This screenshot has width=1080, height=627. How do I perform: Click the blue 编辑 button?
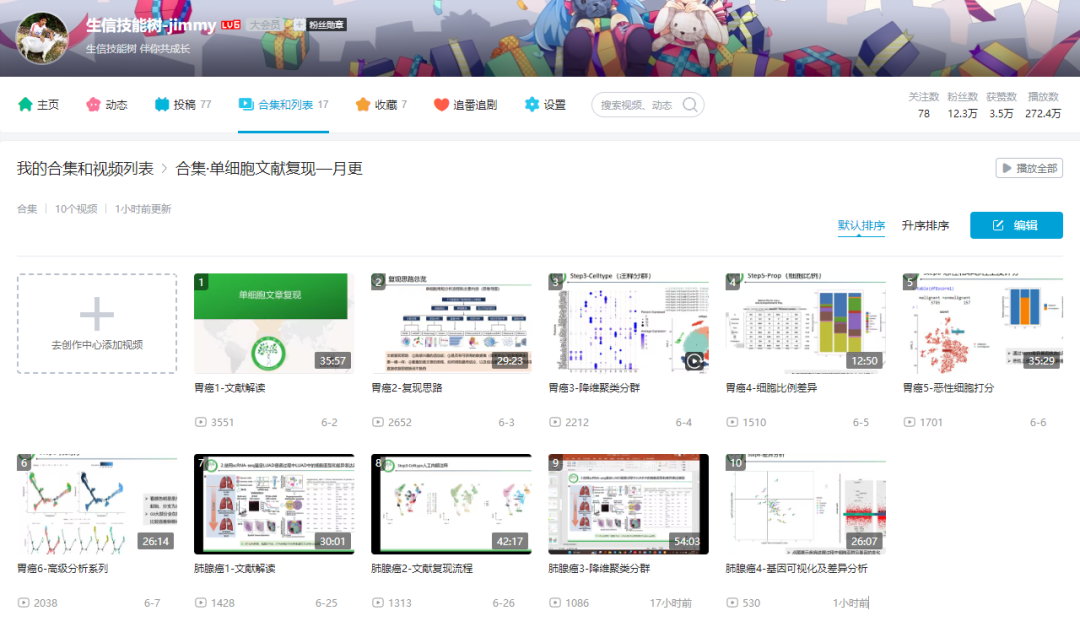[x=1016, y=225]
